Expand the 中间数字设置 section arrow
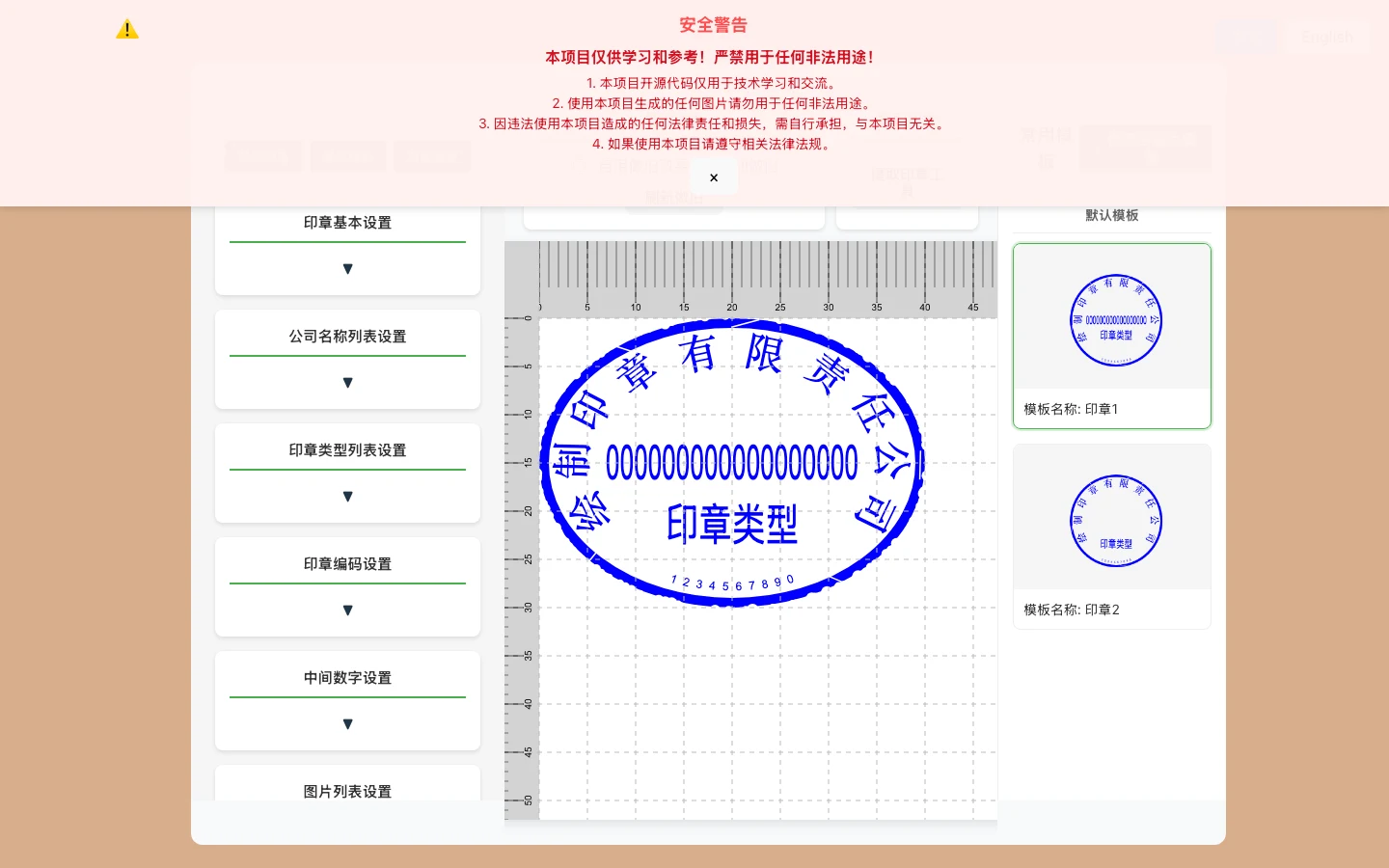The image size is (1389, 868). [x=347, y=724]
